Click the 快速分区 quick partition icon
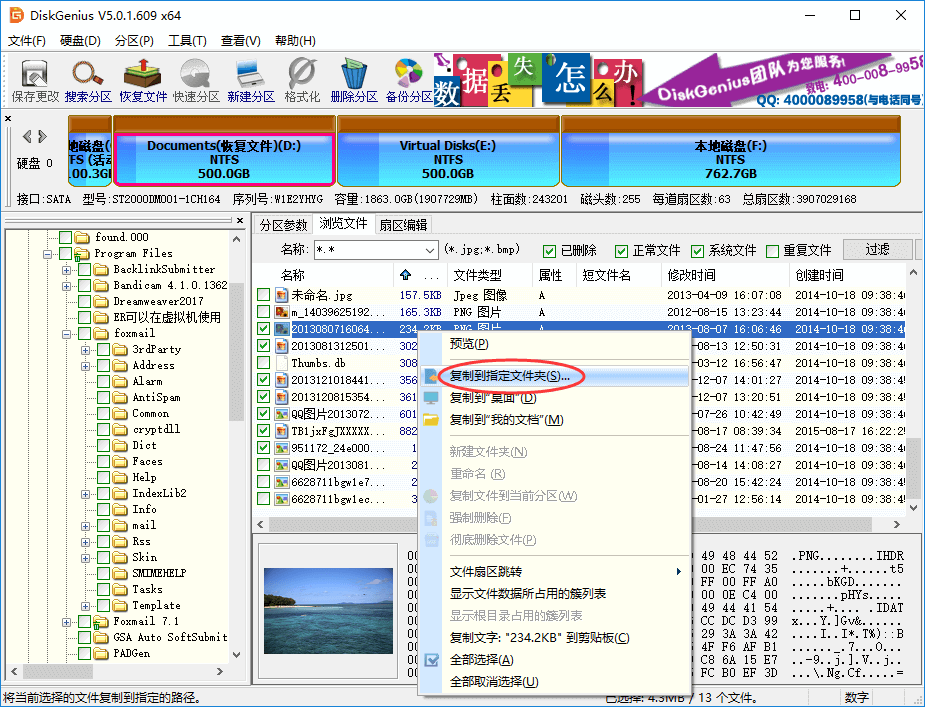 tap(196, 81)
